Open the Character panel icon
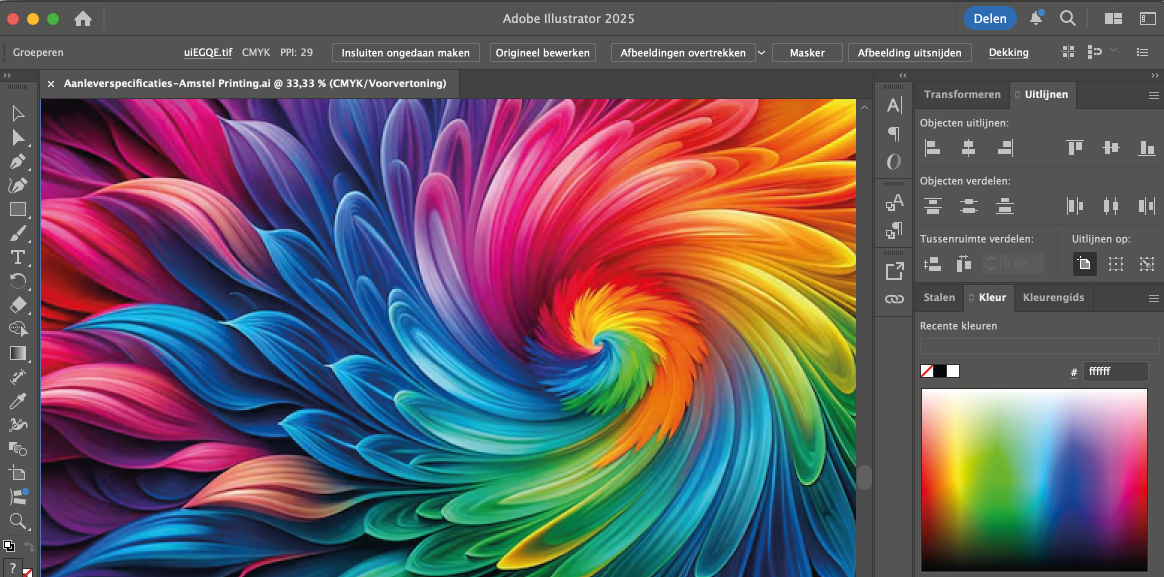The image size is (1164, 577). pos(895,106)
